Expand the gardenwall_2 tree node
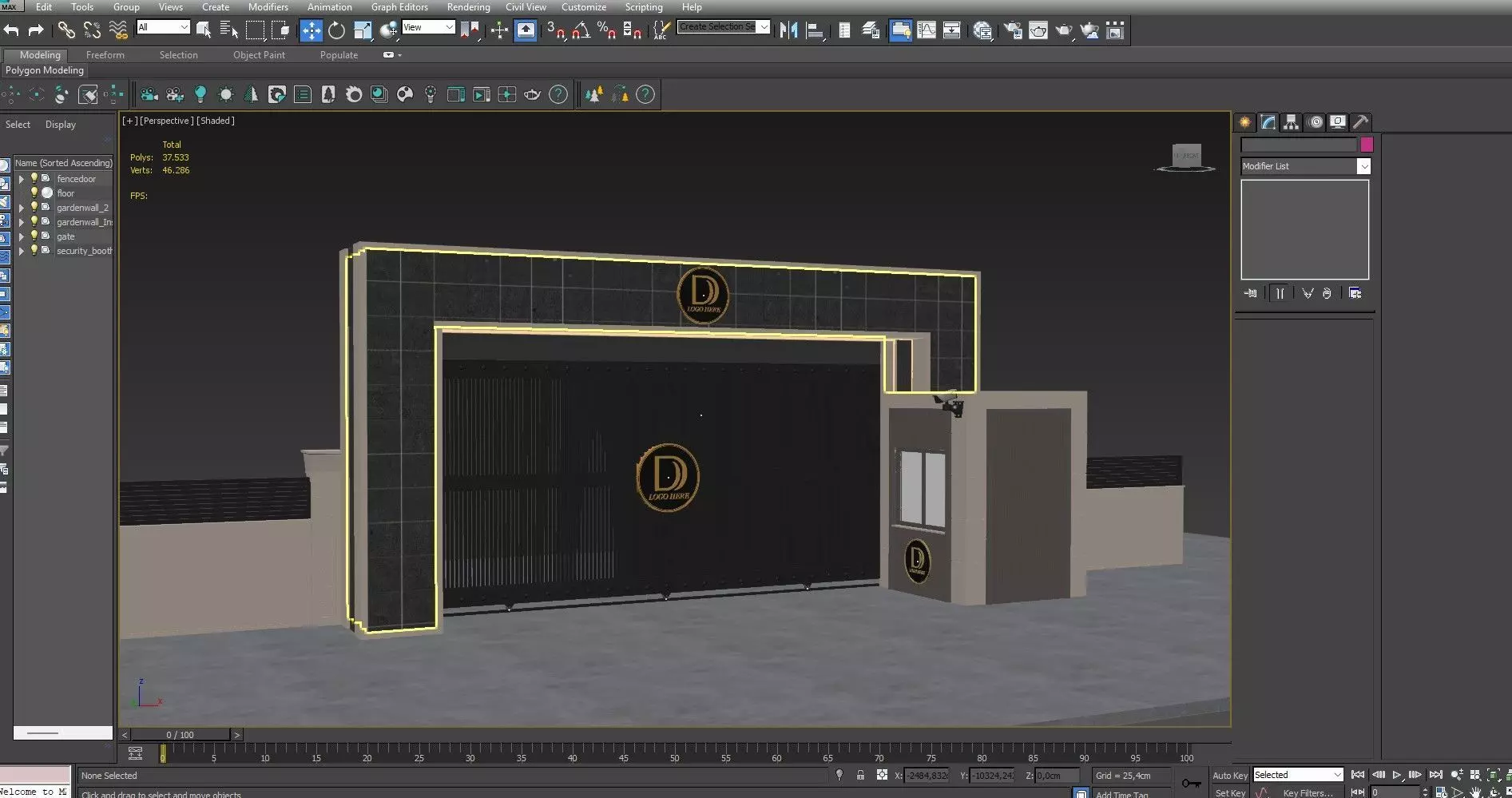The height and width of the screenshot is (798, 1512). coord(22,208)
